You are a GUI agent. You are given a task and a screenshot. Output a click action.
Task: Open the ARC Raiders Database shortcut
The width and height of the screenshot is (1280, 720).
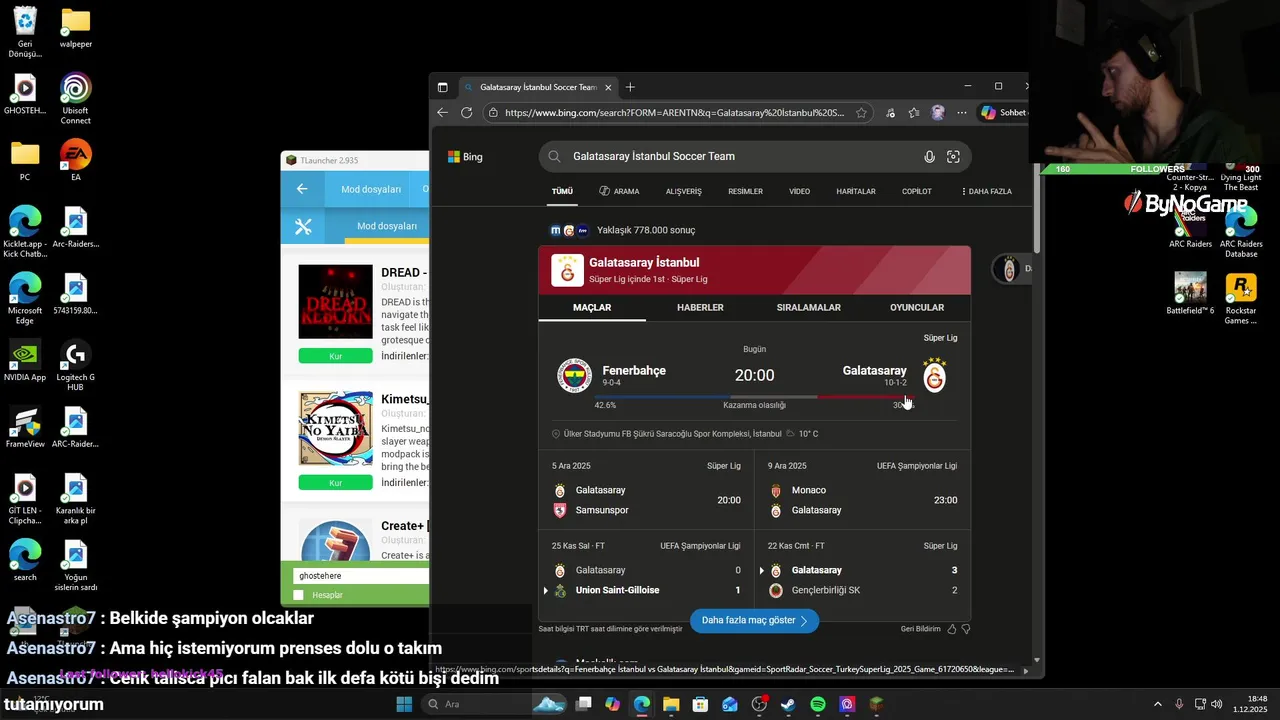pos(1241,232)
